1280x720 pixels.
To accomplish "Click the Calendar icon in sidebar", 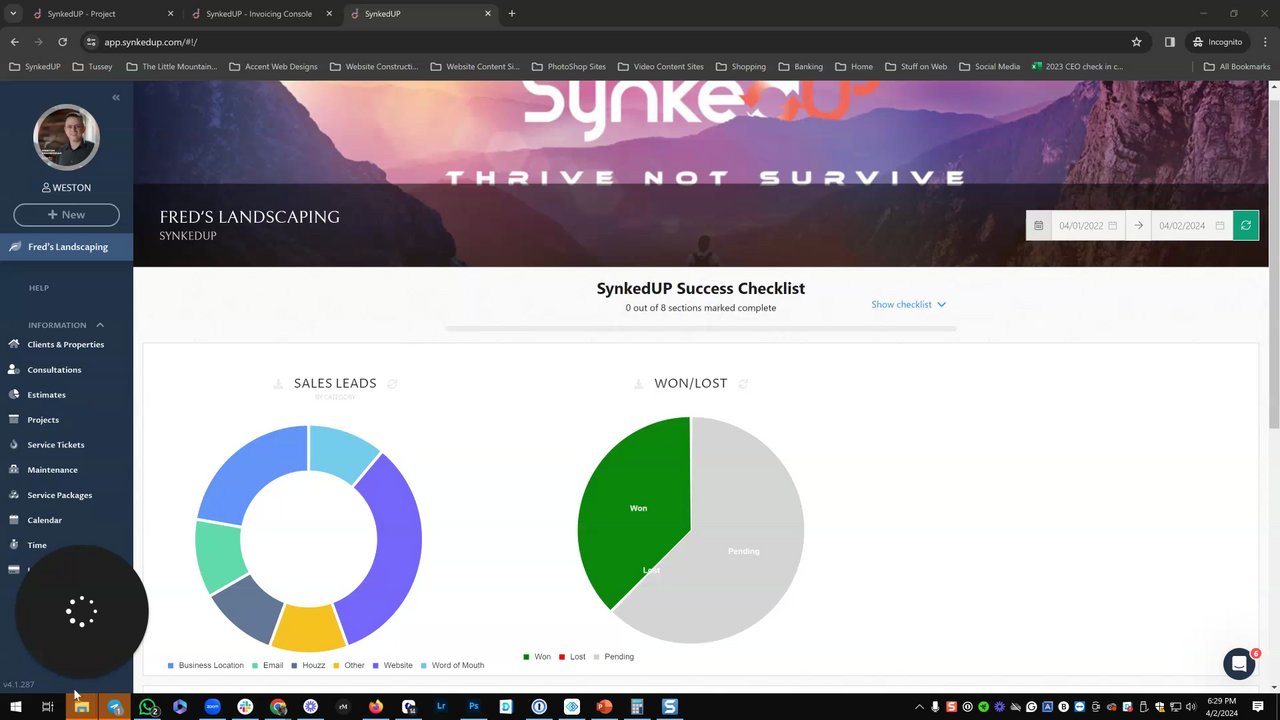I will coord(14,519).
